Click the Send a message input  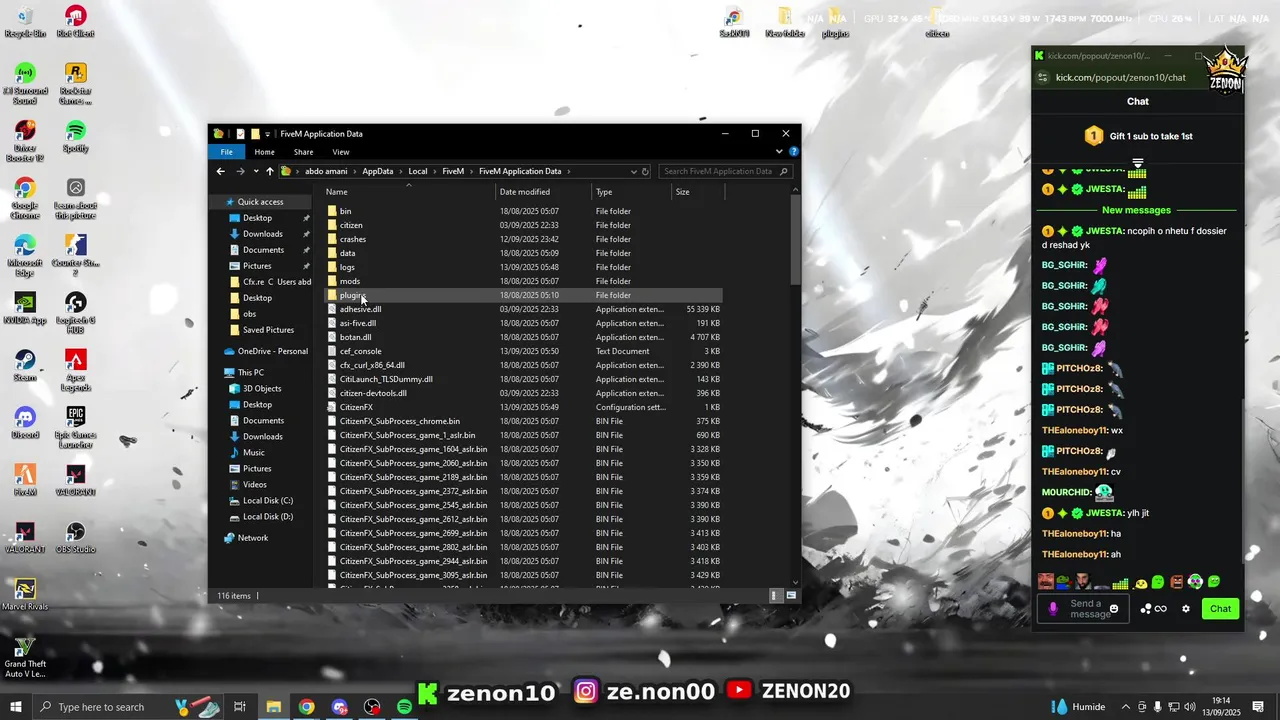tap(1084, 608)
